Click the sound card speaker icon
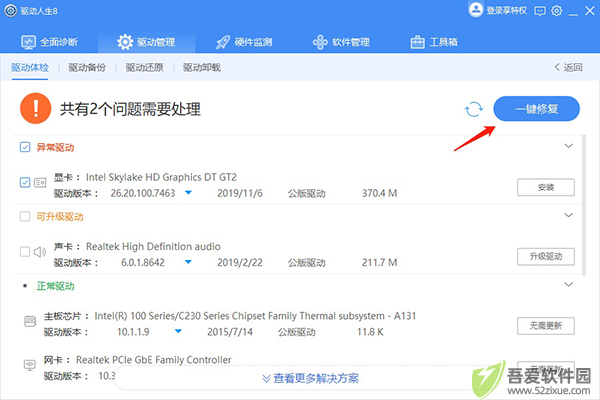600x400 pixels. tap(40, 252)
